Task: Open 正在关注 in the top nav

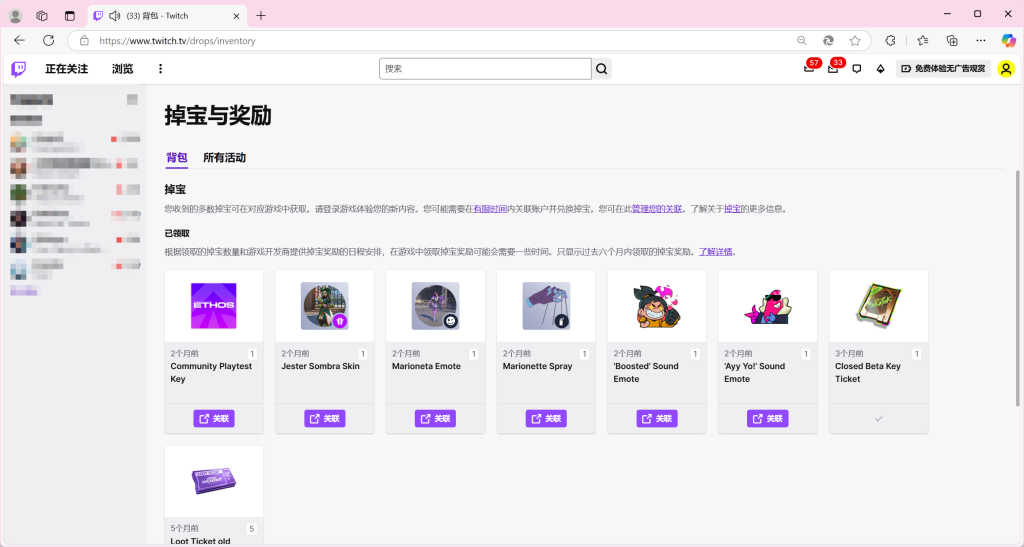Action: tap(67, 69)
